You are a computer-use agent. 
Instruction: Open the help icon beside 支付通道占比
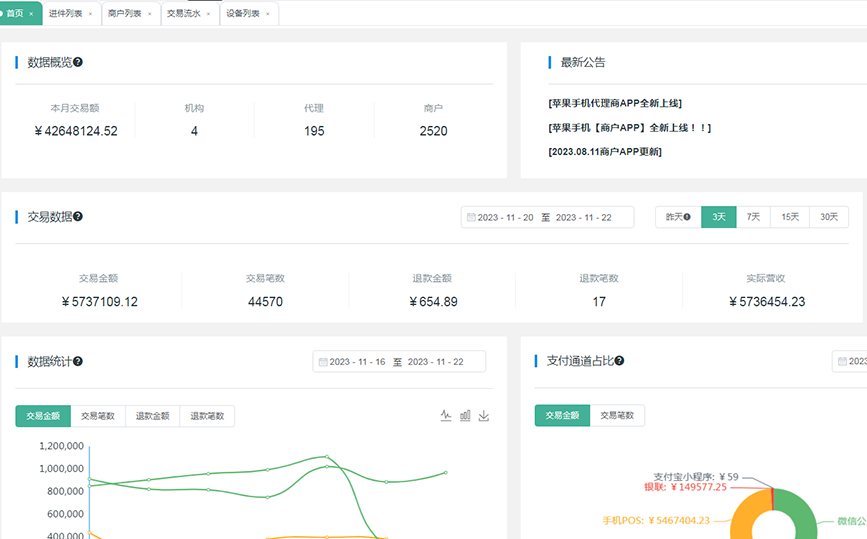pyautogui.click(x=619, y=360)
